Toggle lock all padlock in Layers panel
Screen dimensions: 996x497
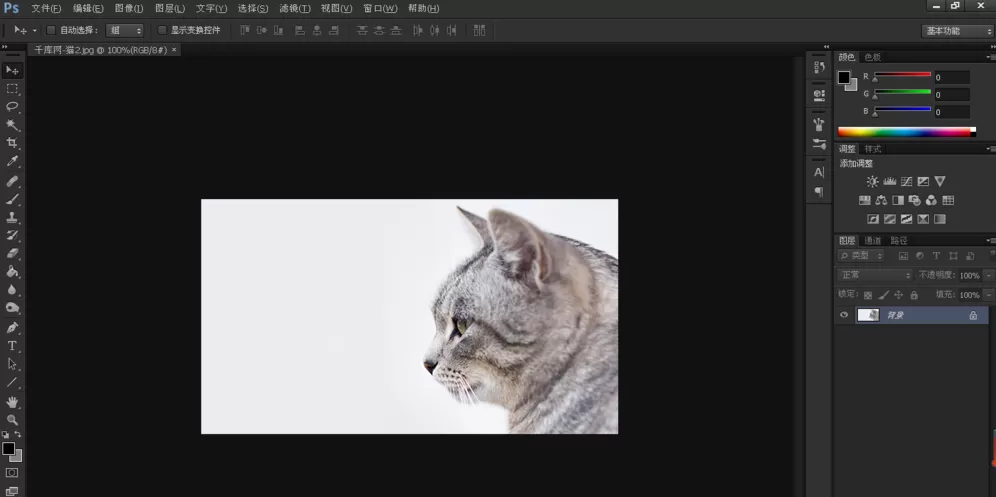[914, 295]
